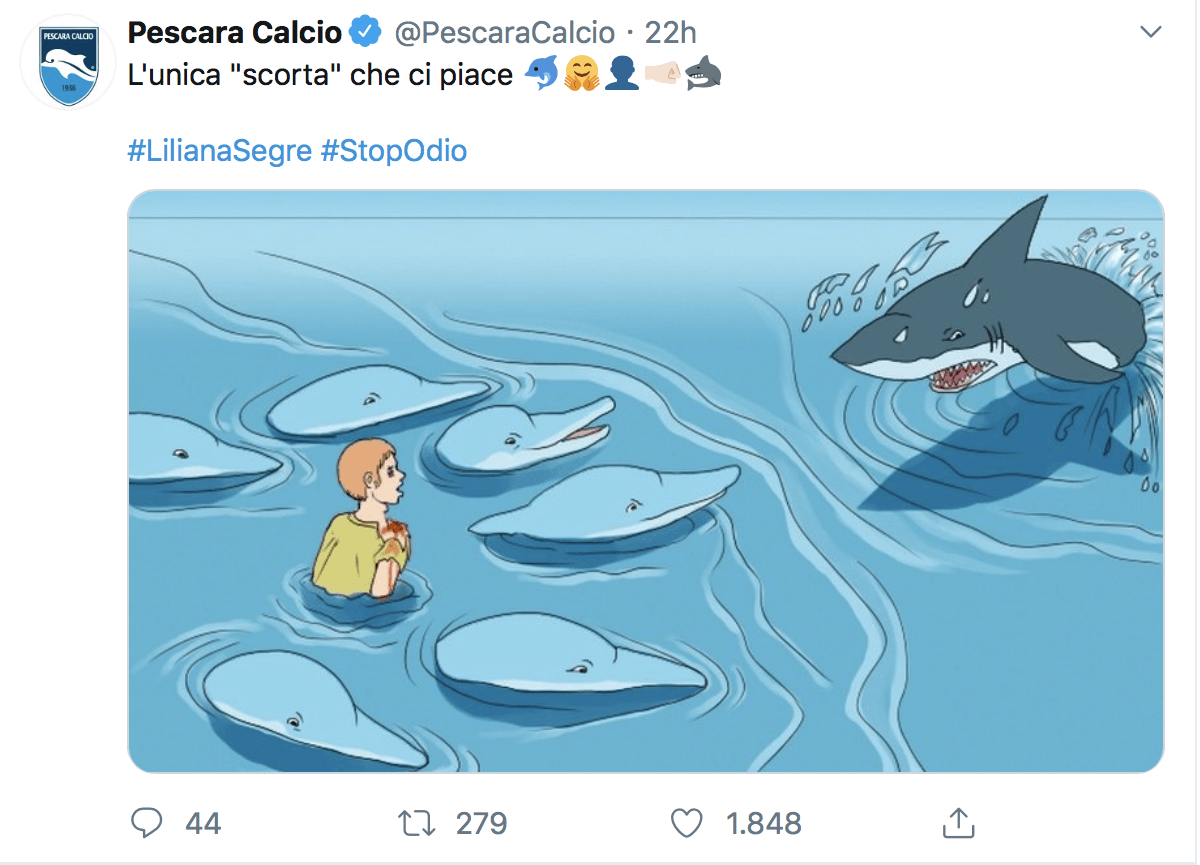Click the hugging face emoji
The width and height of the screenshot is (1200, 865).
581,76
